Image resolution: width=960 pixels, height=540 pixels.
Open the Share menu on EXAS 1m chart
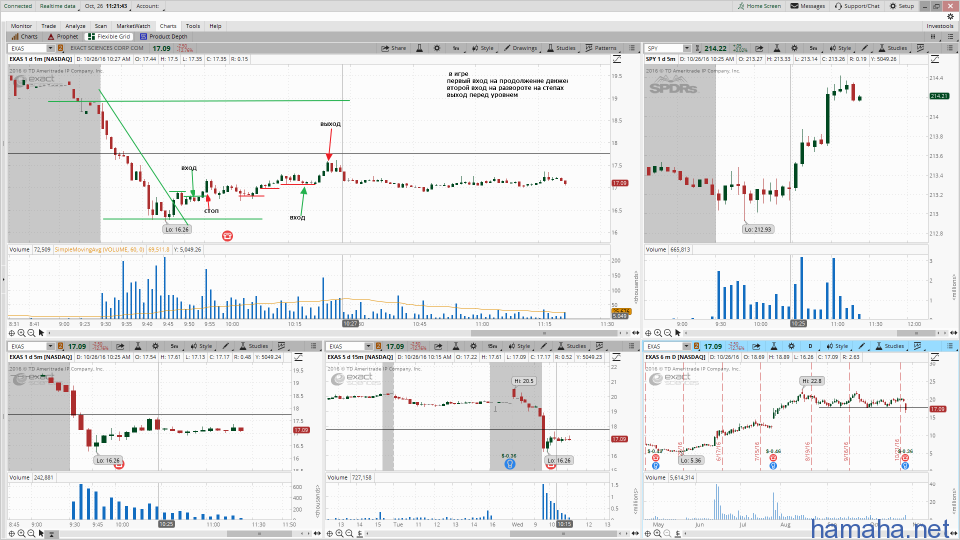click(394, 48)
